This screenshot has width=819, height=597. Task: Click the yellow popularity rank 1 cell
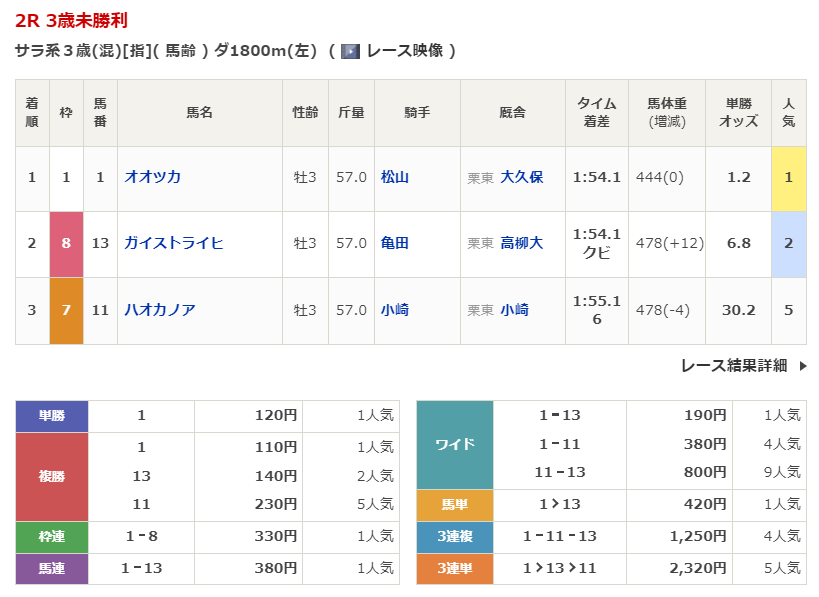(x=788, y=177)
